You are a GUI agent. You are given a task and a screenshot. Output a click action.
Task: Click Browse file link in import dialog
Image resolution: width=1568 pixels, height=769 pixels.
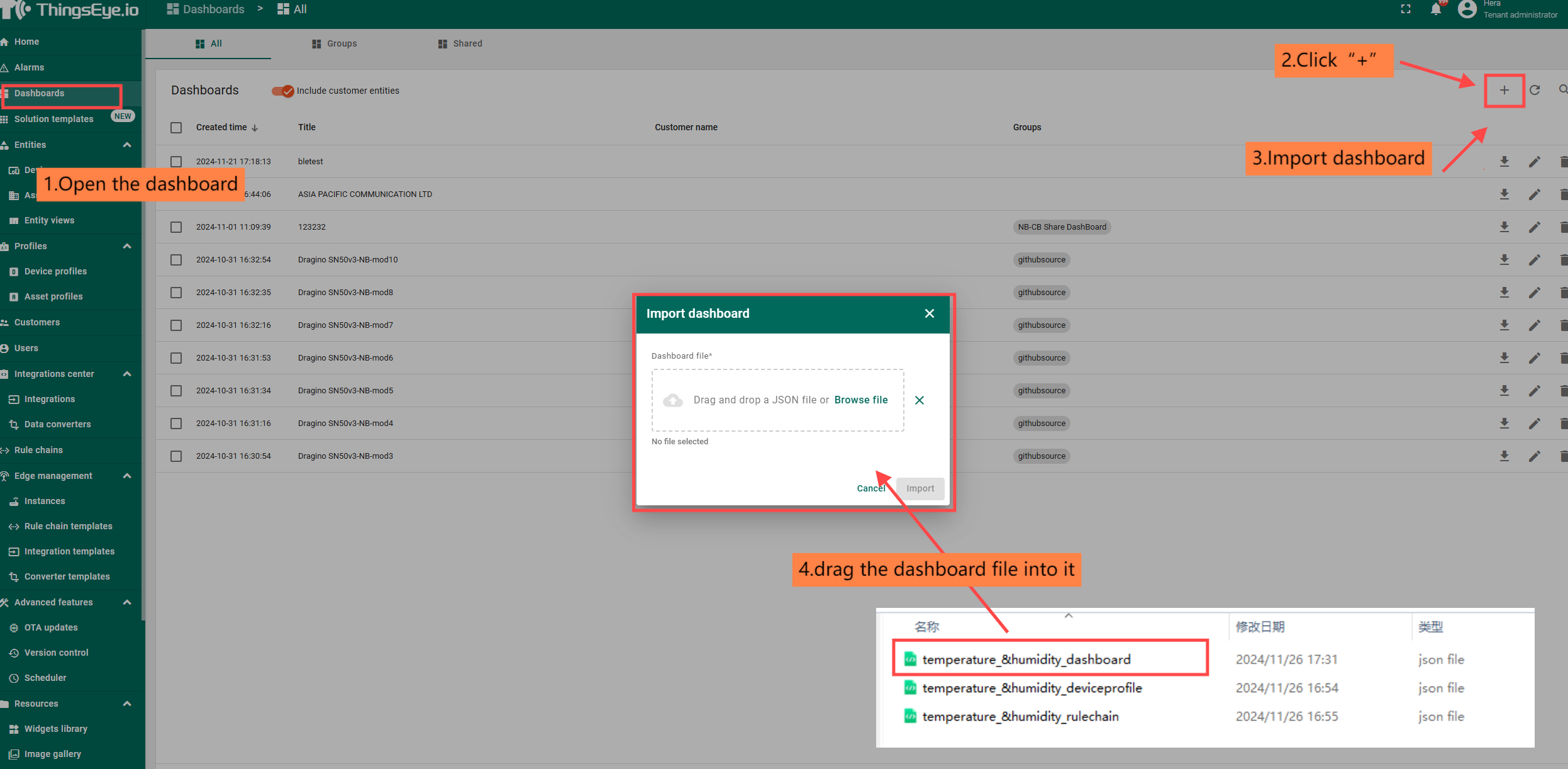coord(860,400)
